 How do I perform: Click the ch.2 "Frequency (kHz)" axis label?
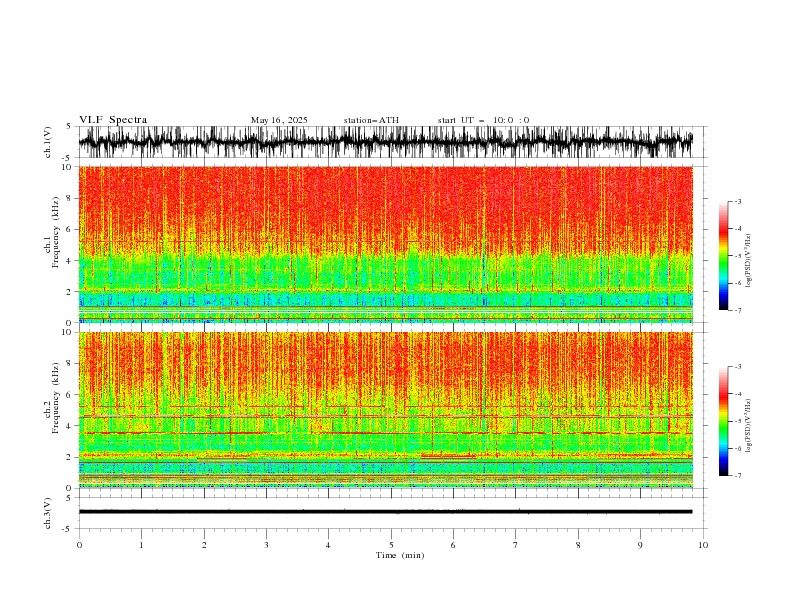pos(56,398)
